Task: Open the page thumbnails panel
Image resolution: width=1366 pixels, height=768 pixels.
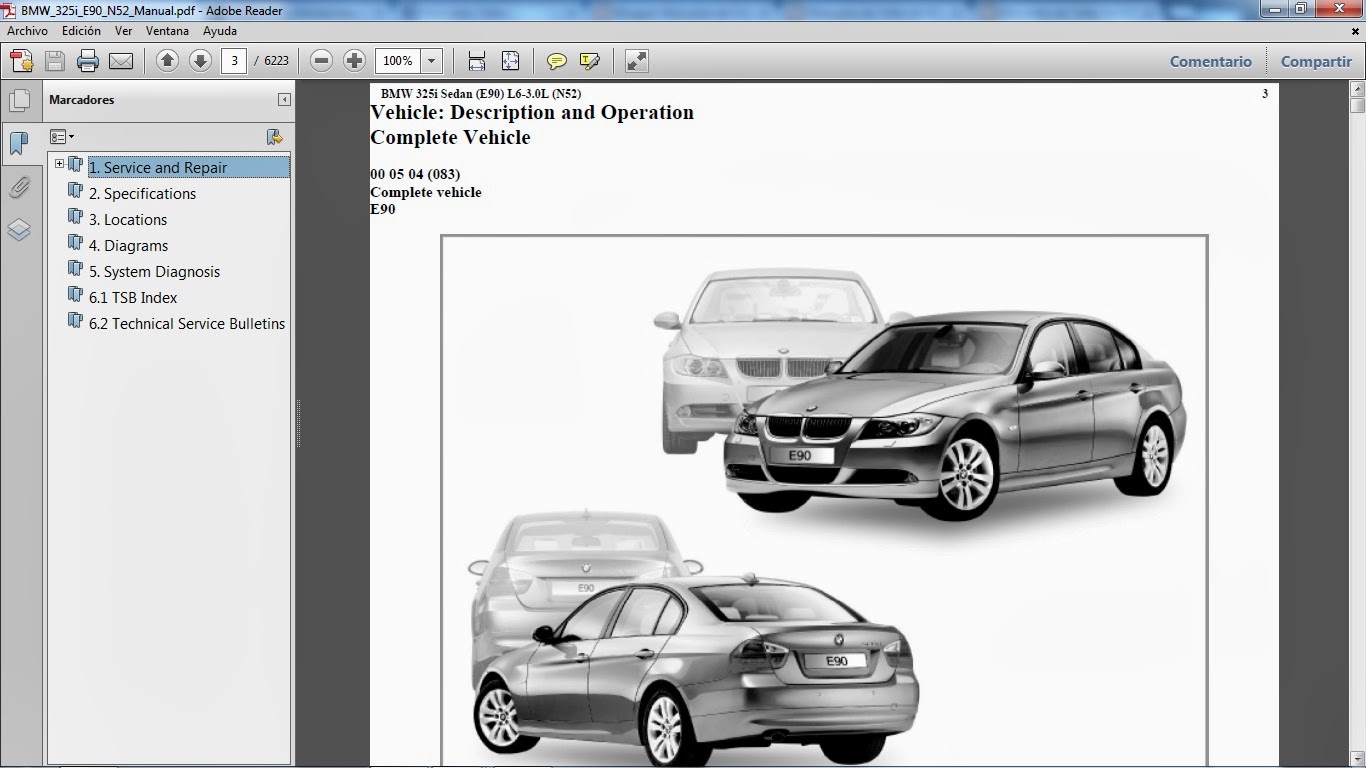Action: pos(19,100)
